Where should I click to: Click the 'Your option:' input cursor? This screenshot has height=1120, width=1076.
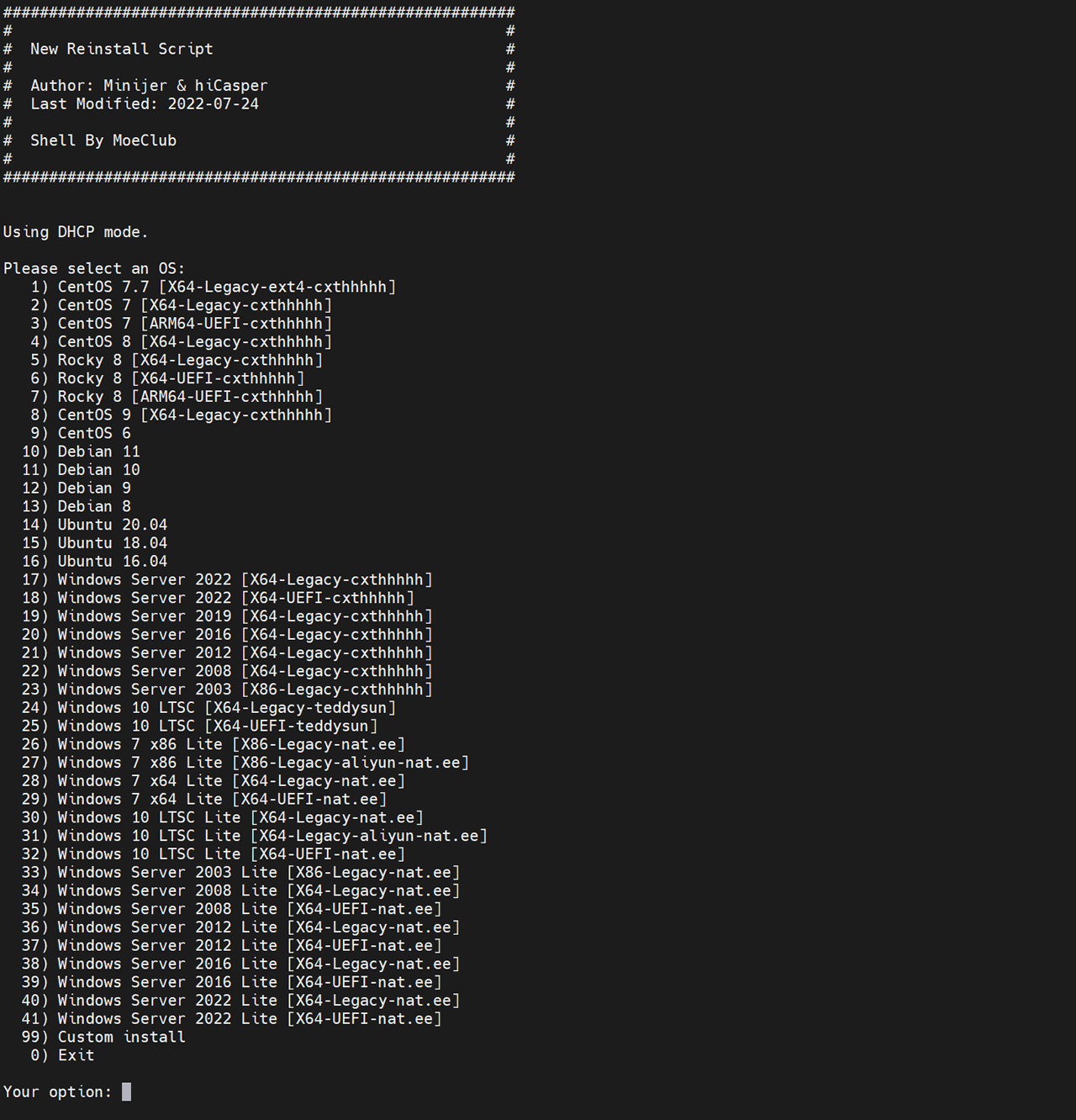[x=126, y=1091]
